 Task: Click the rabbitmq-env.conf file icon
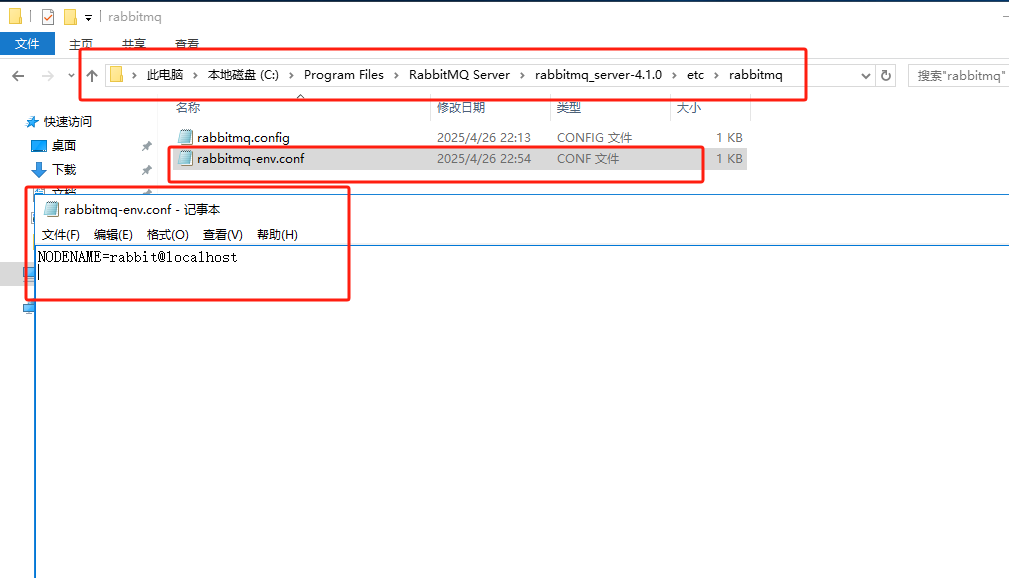coord(185,158)
